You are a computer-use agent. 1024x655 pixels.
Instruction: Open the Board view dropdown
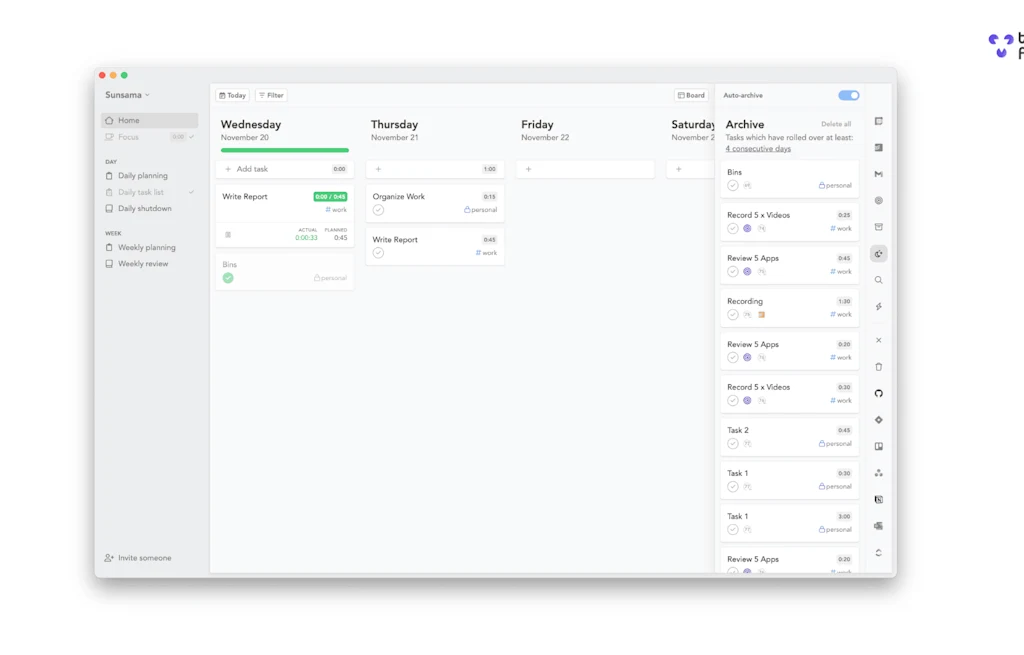tap(691, 95)
